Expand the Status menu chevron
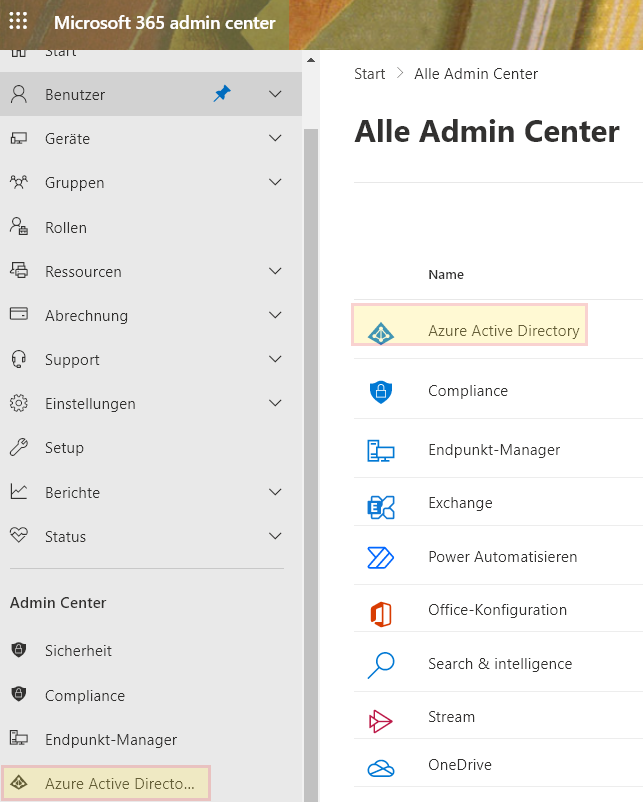The width and height of the screenshot is (643, 802). tap(275, 536)
